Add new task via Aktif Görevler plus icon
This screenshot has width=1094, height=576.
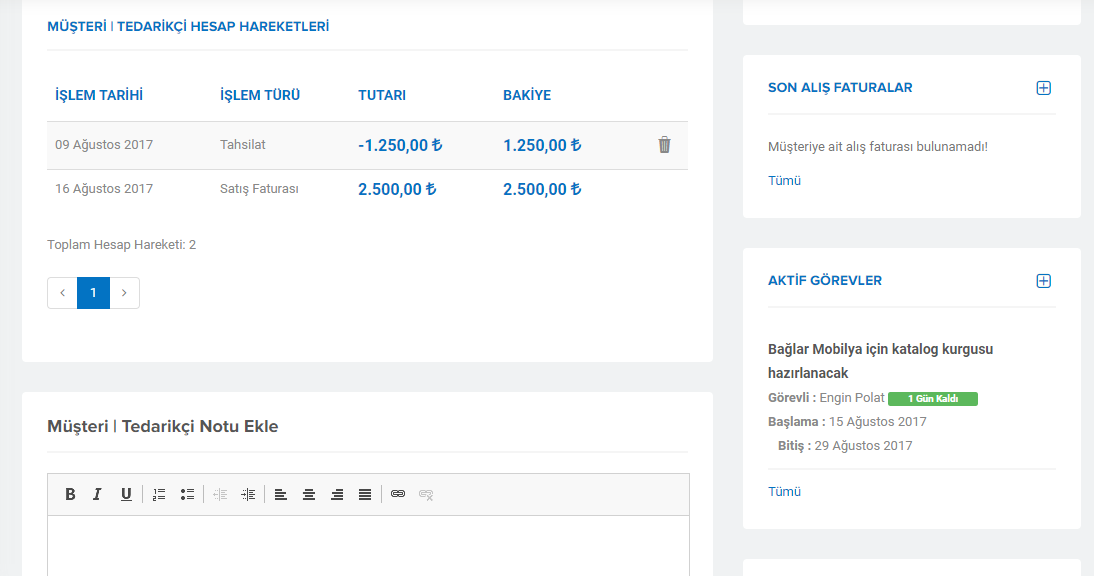click(x=1043, y=281)
